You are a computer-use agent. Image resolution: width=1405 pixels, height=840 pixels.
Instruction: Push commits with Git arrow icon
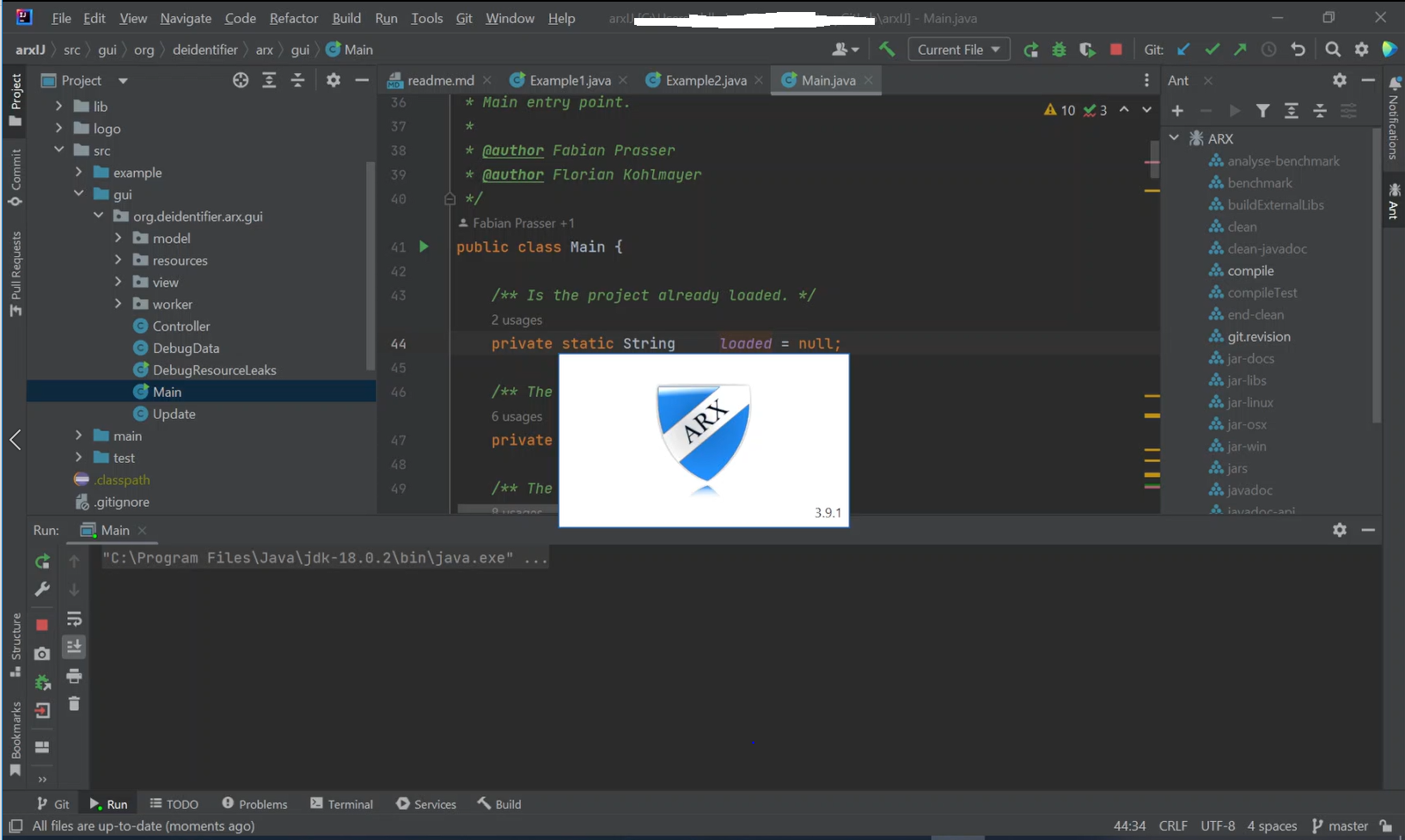pyautogui.click(x=1240, y=50)
